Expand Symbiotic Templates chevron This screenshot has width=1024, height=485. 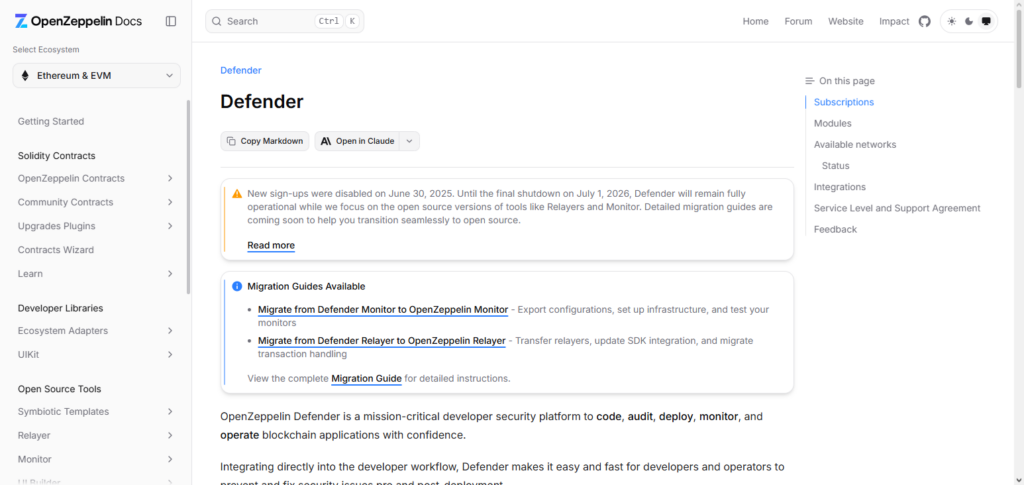170,412
